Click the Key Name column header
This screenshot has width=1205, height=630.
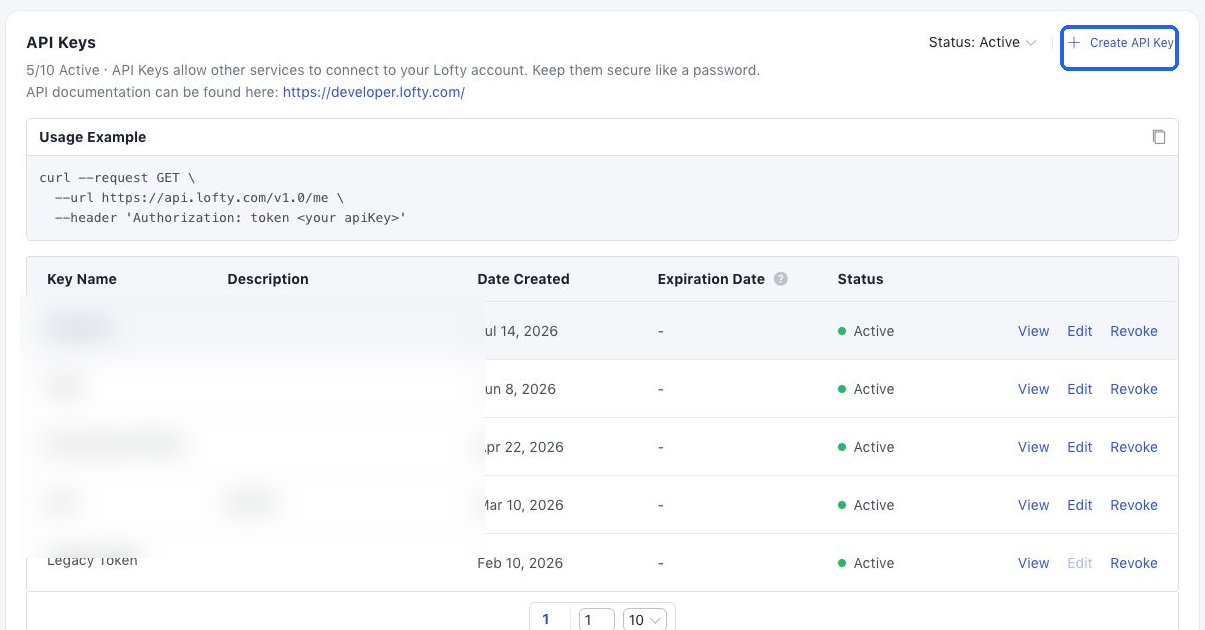pos(82,279)
